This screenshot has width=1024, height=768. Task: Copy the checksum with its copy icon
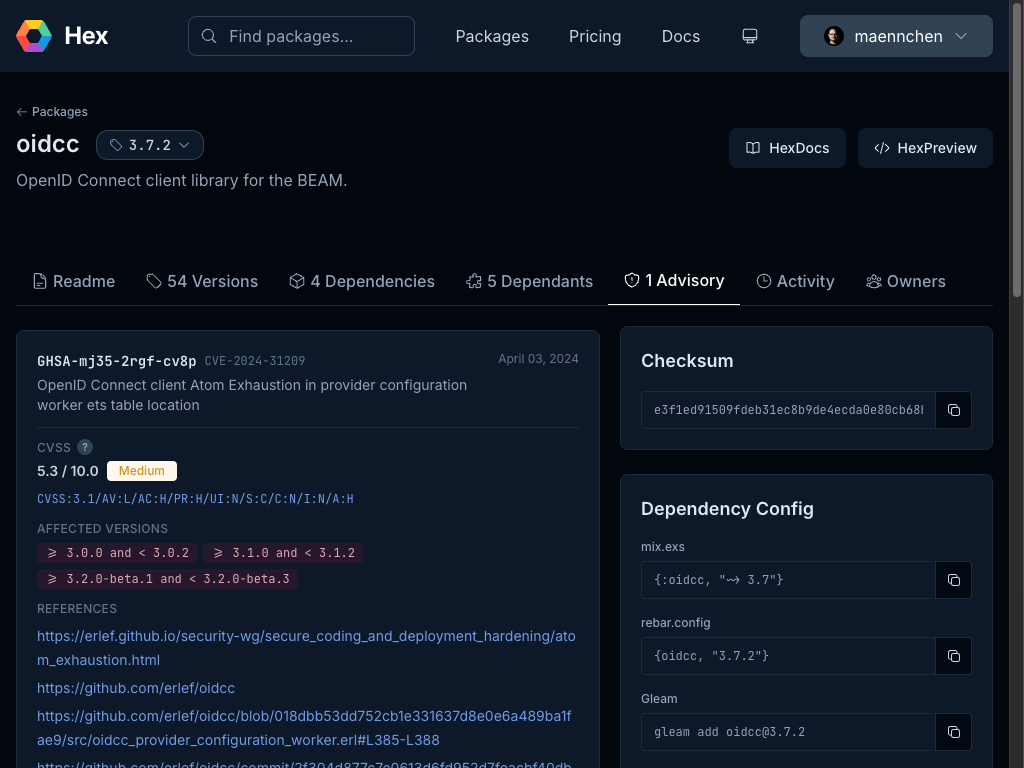pyautogui.click(x=953, y=410)
